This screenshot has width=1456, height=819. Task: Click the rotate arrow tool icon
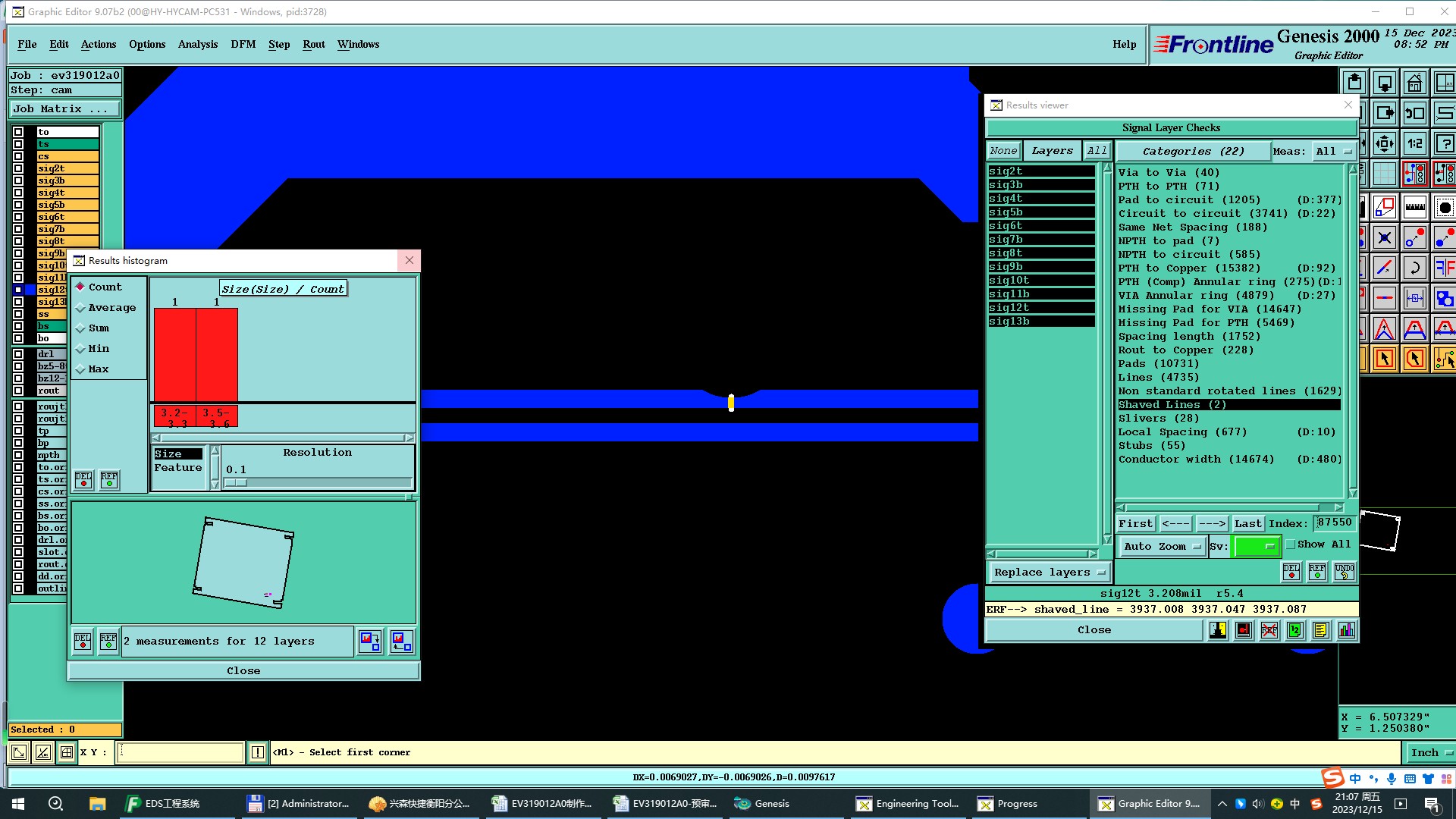[1414, 268]
